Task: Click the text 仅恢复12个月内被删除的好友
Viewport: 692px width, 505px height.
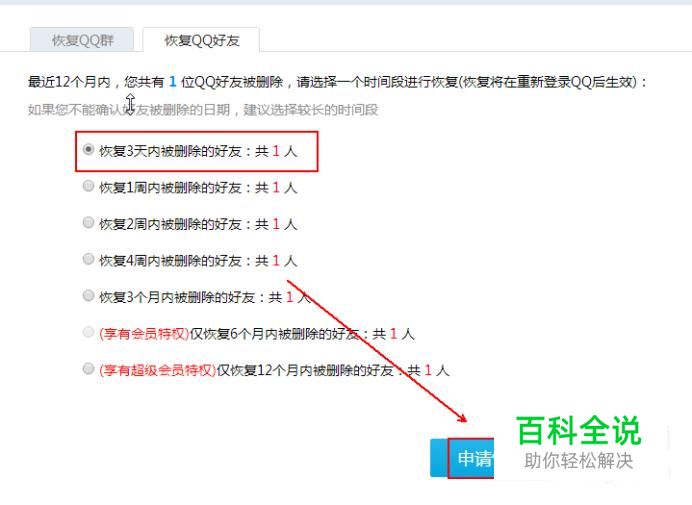Action: (x=305, y=370)
